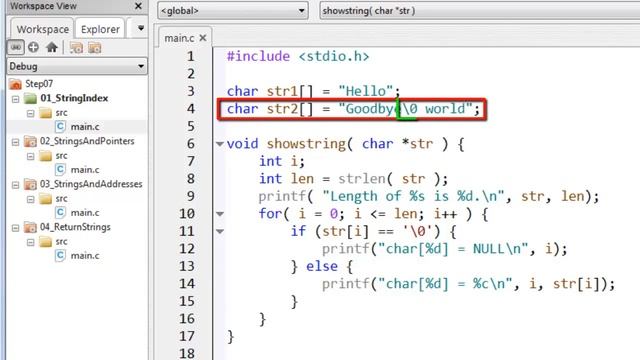Click src folder icon under 03_StringsAndAddresses
The height and width of the screenshot is (360, 640).
pos(45,198)
